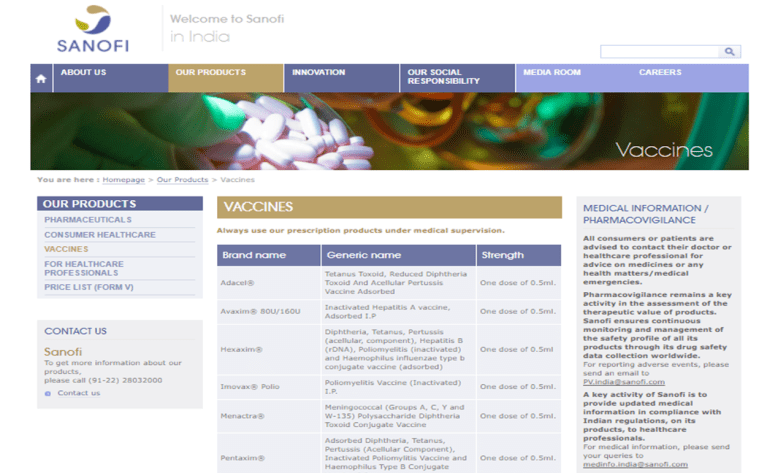Screen dimensions: 759x473
Task: Open the Our Products menu
Action: click(x=210, y=73)
